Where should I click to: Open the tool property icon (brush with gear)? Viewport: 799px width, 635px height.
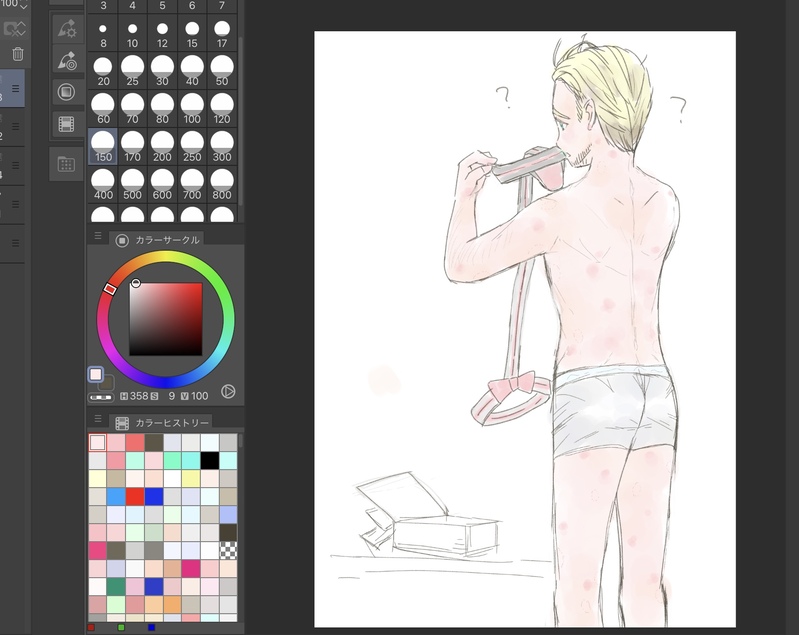(x=67, y=29)
